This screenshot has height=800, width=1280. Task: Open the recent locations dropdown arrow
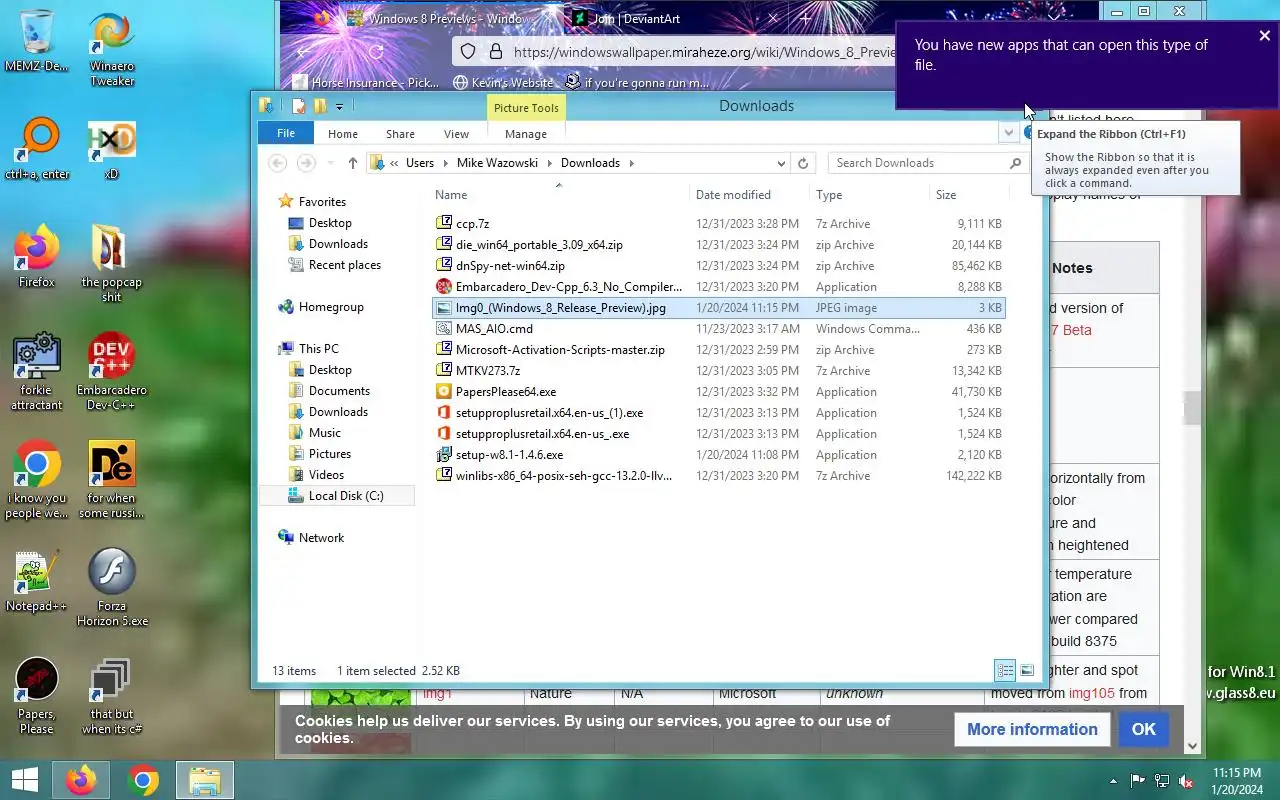click(331, 163)
